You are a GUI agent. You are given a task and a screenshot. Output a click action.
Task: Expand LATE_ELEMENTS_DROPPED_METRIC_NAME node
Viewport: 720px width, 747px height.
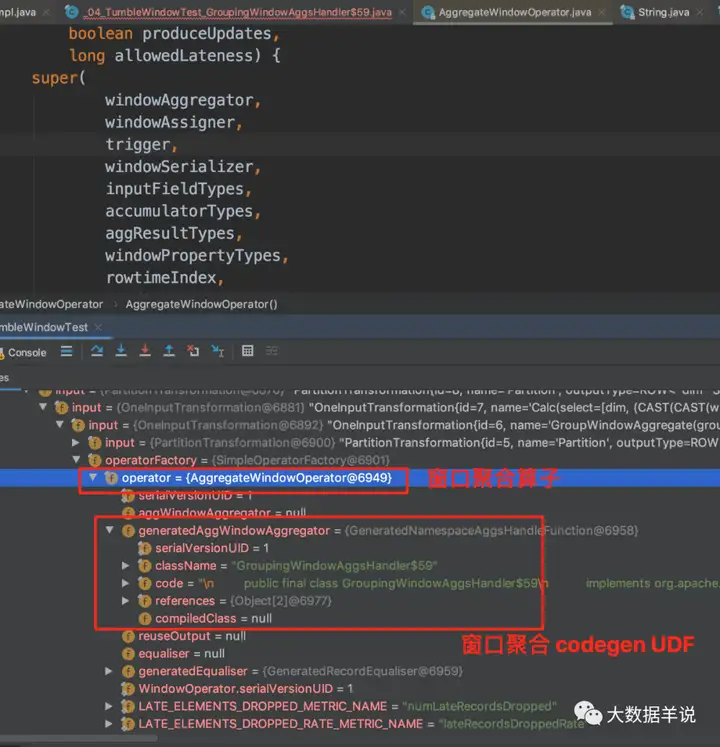[109, 706]
